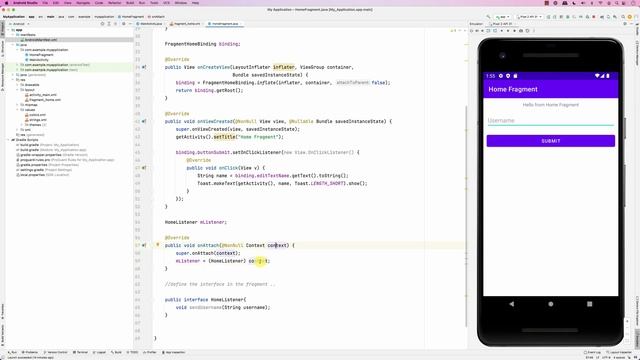The height and width of the screenshot is (360, 640).
Task: Click the editor vertical scrollbar
Action: (x=467, y=216)
